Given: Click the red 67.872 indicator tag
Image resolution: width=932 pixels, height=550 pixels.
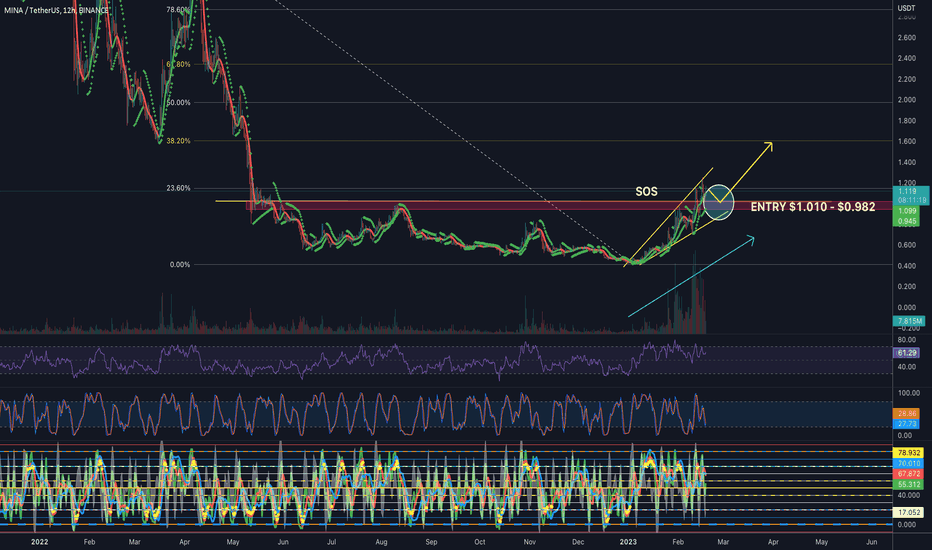Looking at the screenshot, I should pos(909,474).
